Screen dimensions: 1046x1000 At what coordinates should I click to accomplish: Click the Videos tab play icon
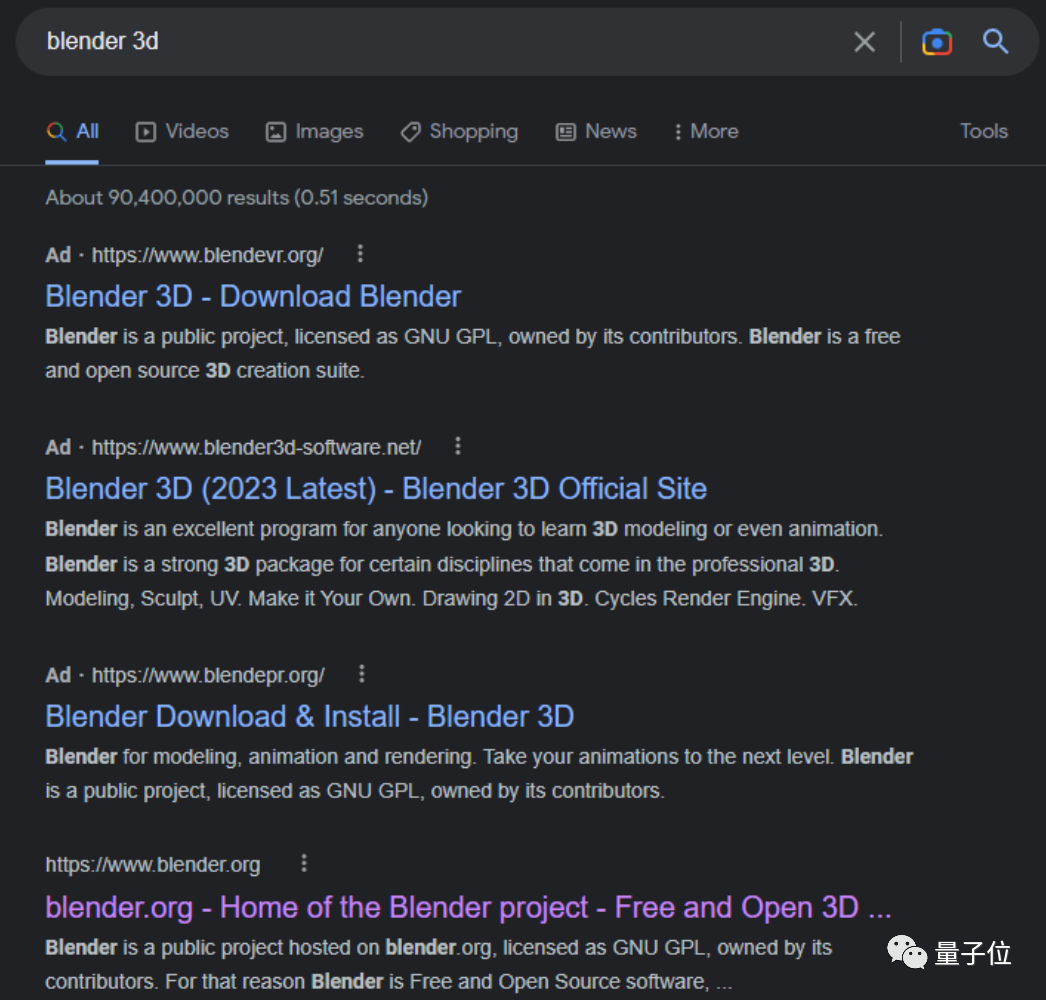(145, 132)
